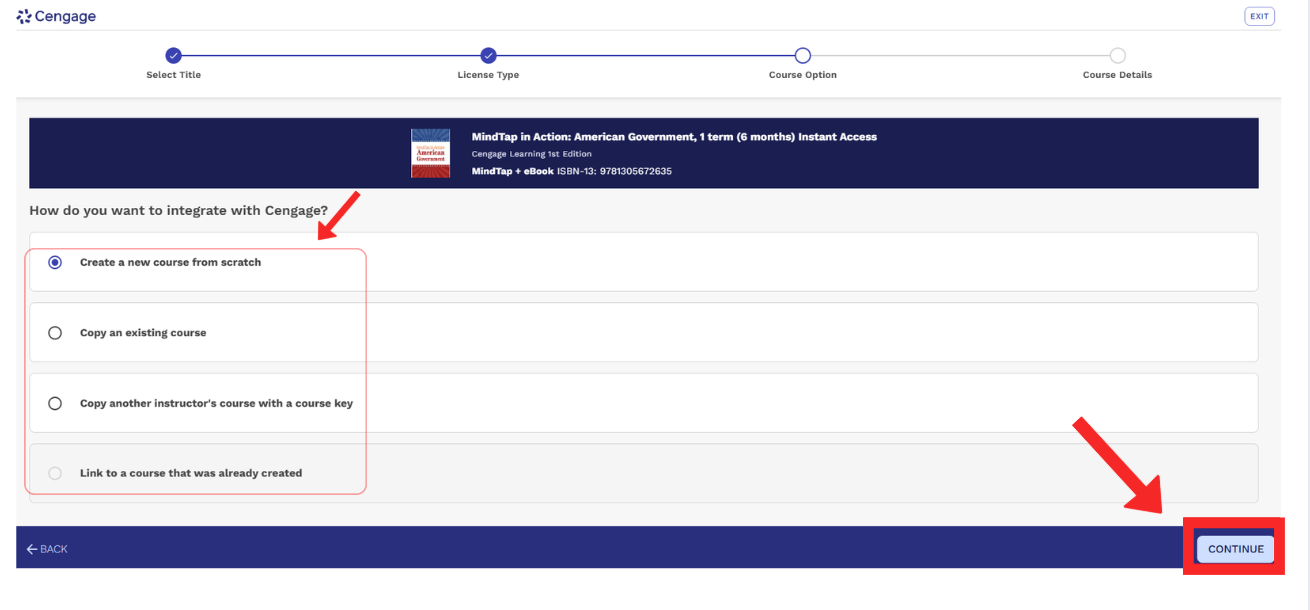Click the License Type checkmark icon
1310x610 pixels.
point(488,57)
